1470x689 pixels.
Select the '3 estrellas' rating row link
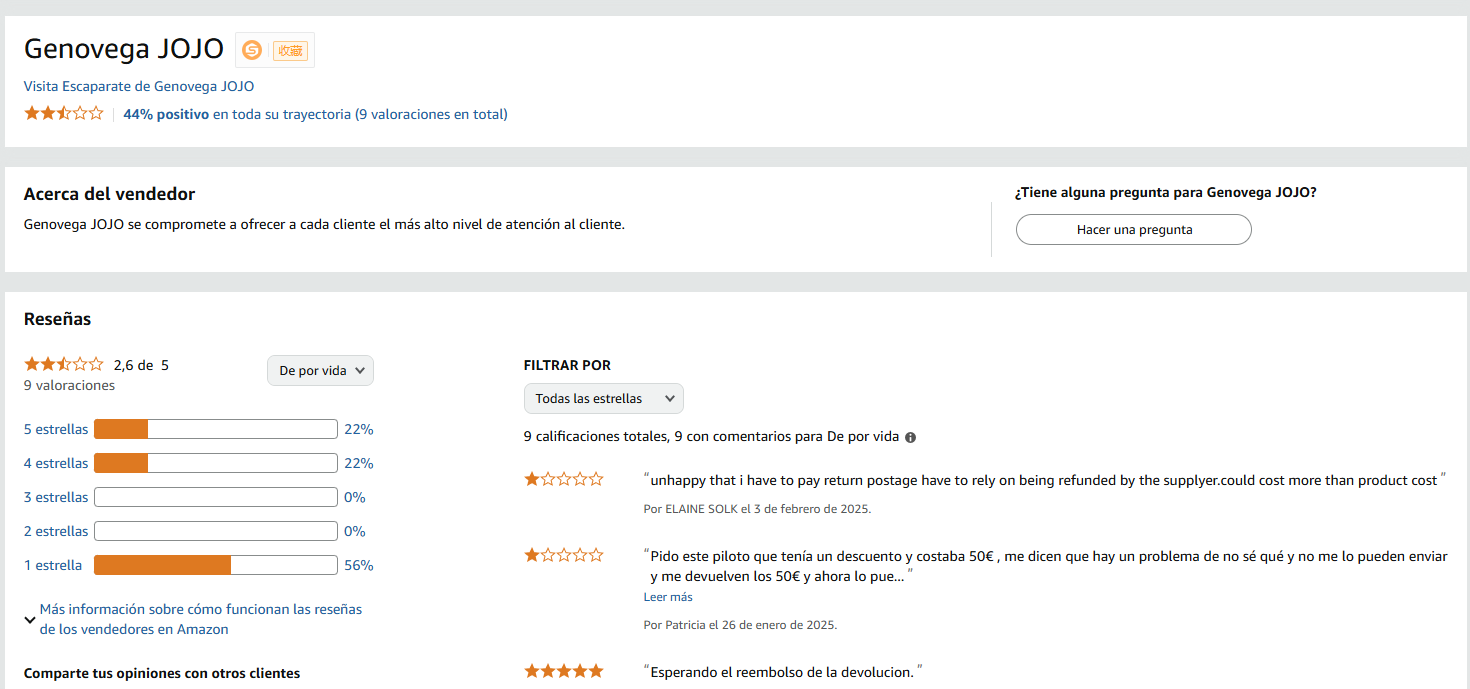pyautogui.click(x=56, y=498)
